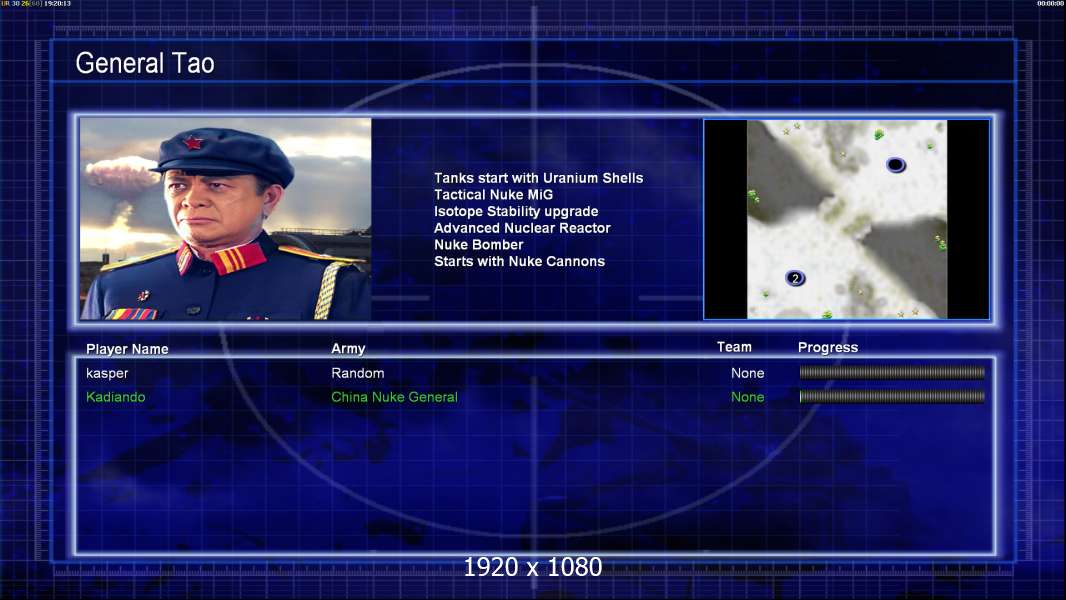Click the 'Player Name' column header
This screenshot has height=600, width=1066.
pyautogui.click(x=127, y=349)
